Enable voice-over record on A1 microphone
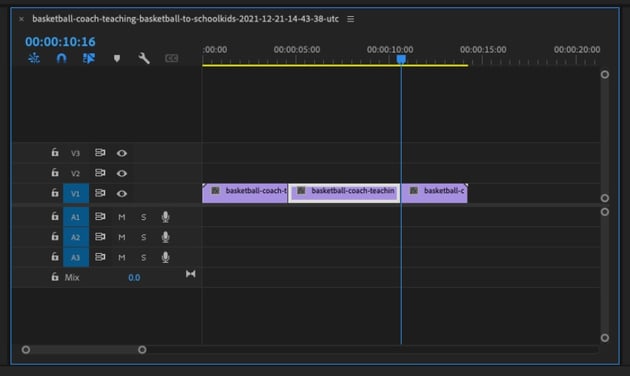The width and height of the screenshot is (630, 376). (x=165, y=217)
